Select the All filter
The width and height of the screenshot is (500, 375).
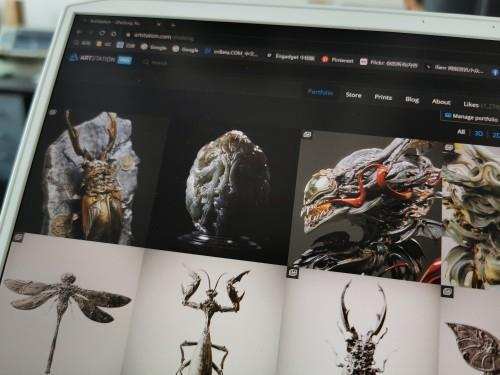(x=461, y=132)
